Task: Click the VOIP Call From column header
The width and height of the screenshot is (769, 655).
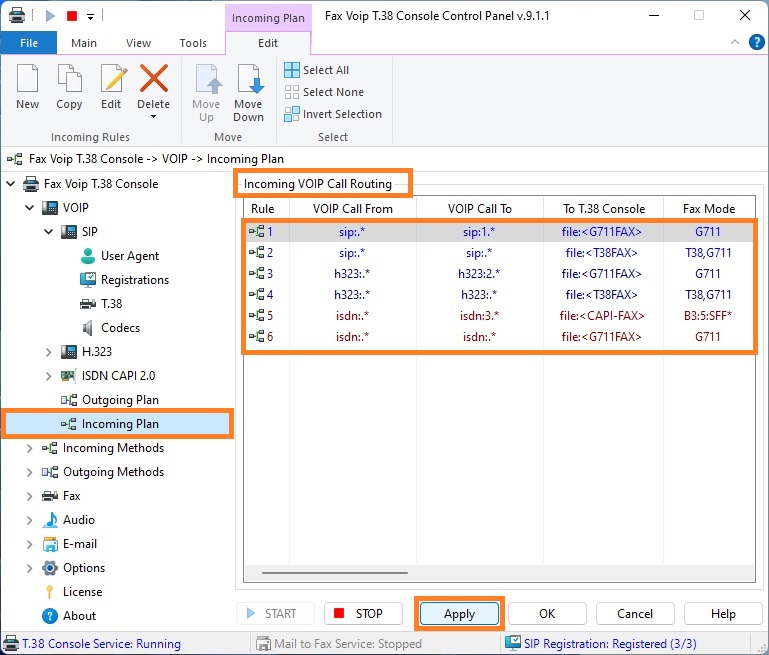Action: [x=353, y=209]
